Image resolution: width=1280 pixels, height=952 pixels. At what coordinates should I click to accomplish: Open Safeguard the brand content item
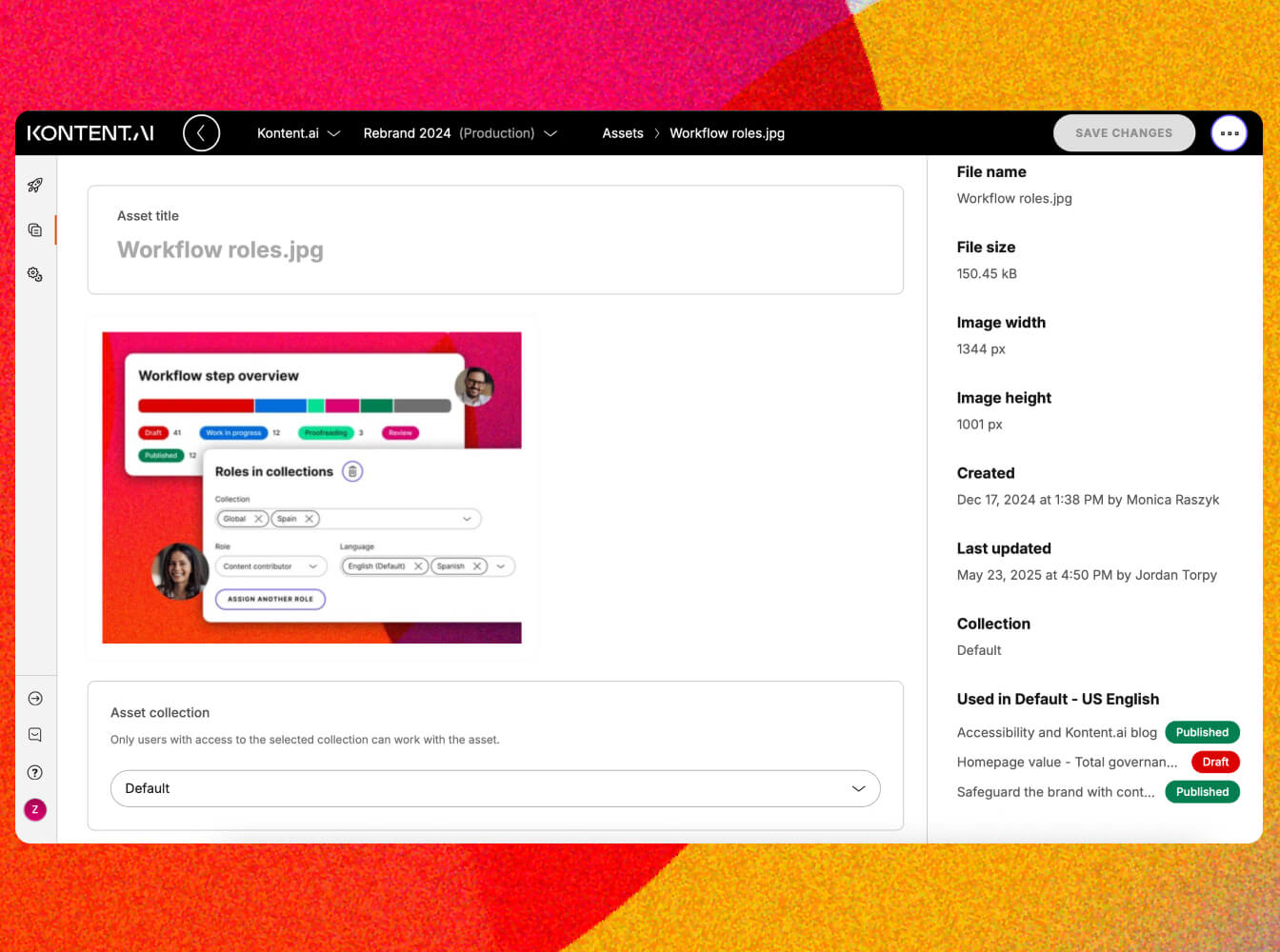1055,792
